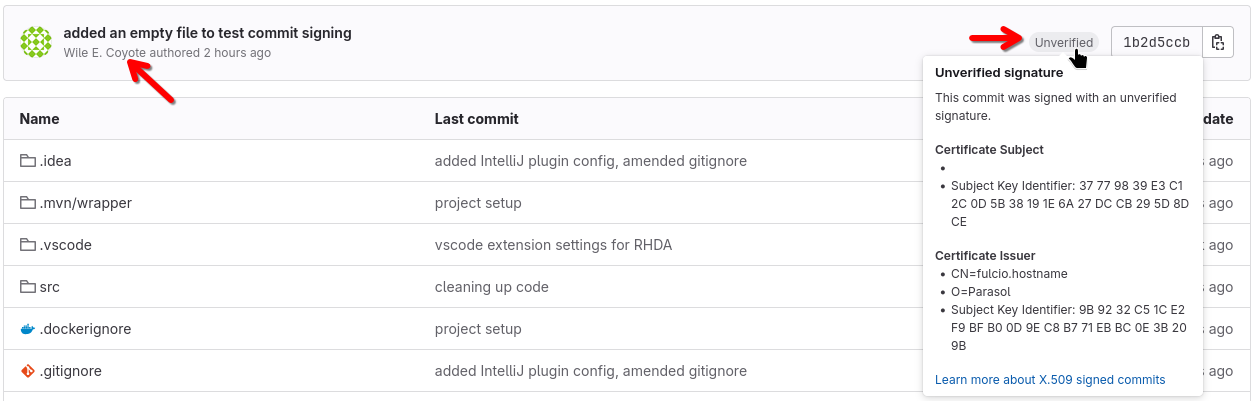The width and height of the screenshot is (1256, 401).
Task: Open the .gitignore file
Action: (x=71, y=371)
